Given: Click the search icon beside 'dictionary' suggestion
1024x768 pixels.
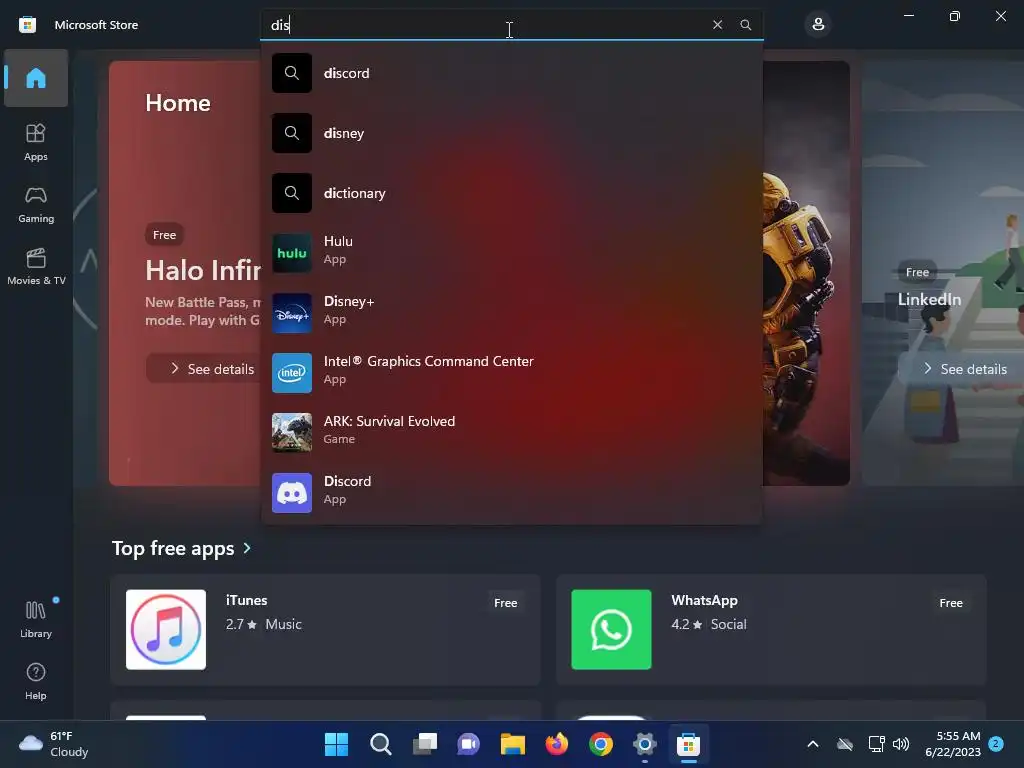Looking at the screenshot, I should pos(292,193).
